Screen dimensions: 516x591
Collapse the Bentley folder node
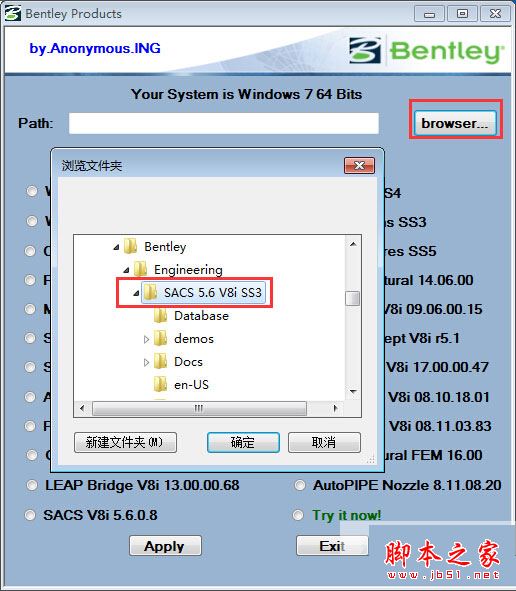click(x=116, y=247)
